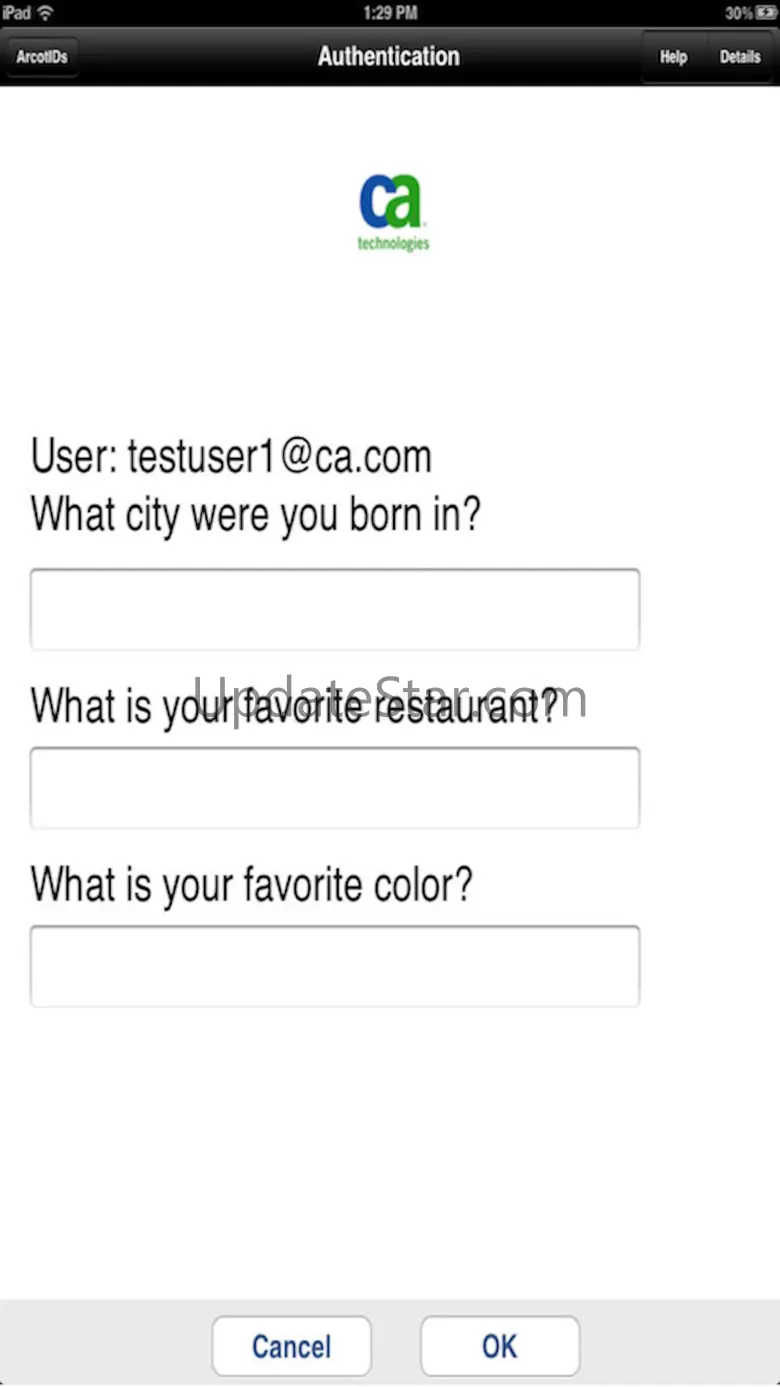Click the CA Technologies logo
Image resolution: width=780 pixels, height=1387 pixels.
tap(393, 212)
